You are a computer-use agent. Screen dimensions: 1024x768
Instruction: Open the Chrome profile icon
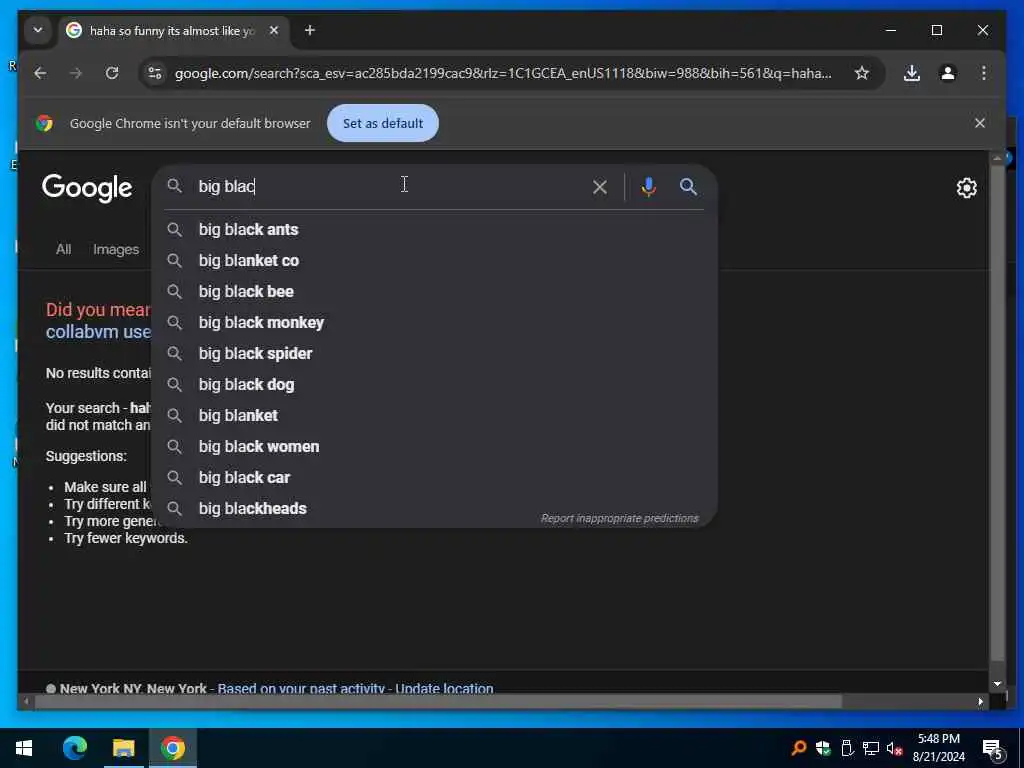pyautogui.click(x=948, y=73)
